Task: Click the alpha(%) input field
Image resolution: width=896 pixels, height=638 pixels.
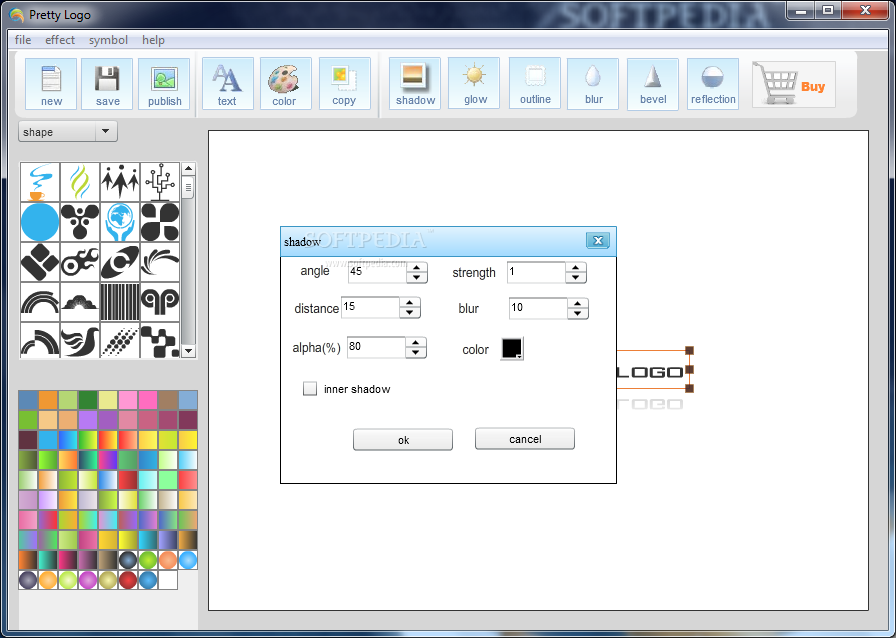Action: point(376,347)
